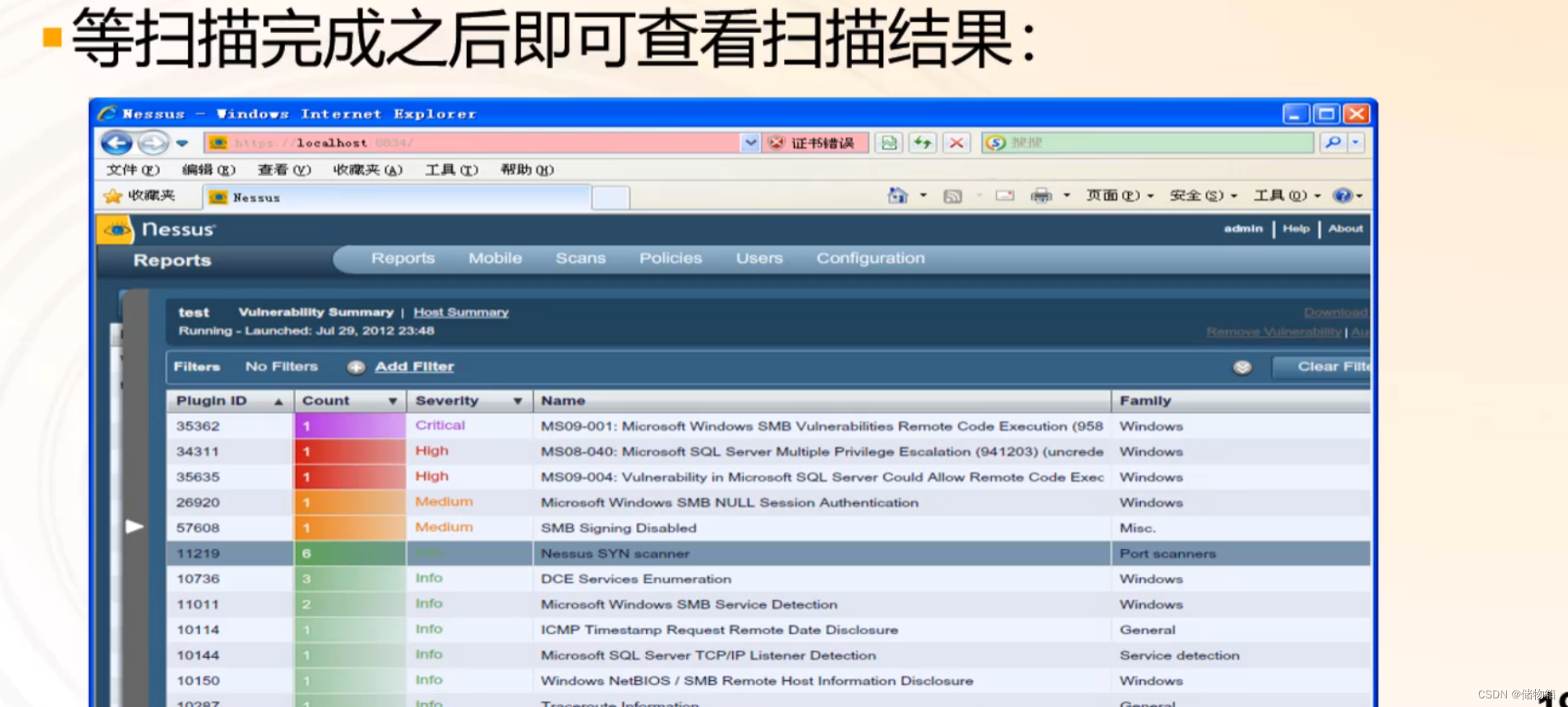Click the RSS feeds icon
The height and width of the screenshot is (707, 1568).
coord(952,197)
